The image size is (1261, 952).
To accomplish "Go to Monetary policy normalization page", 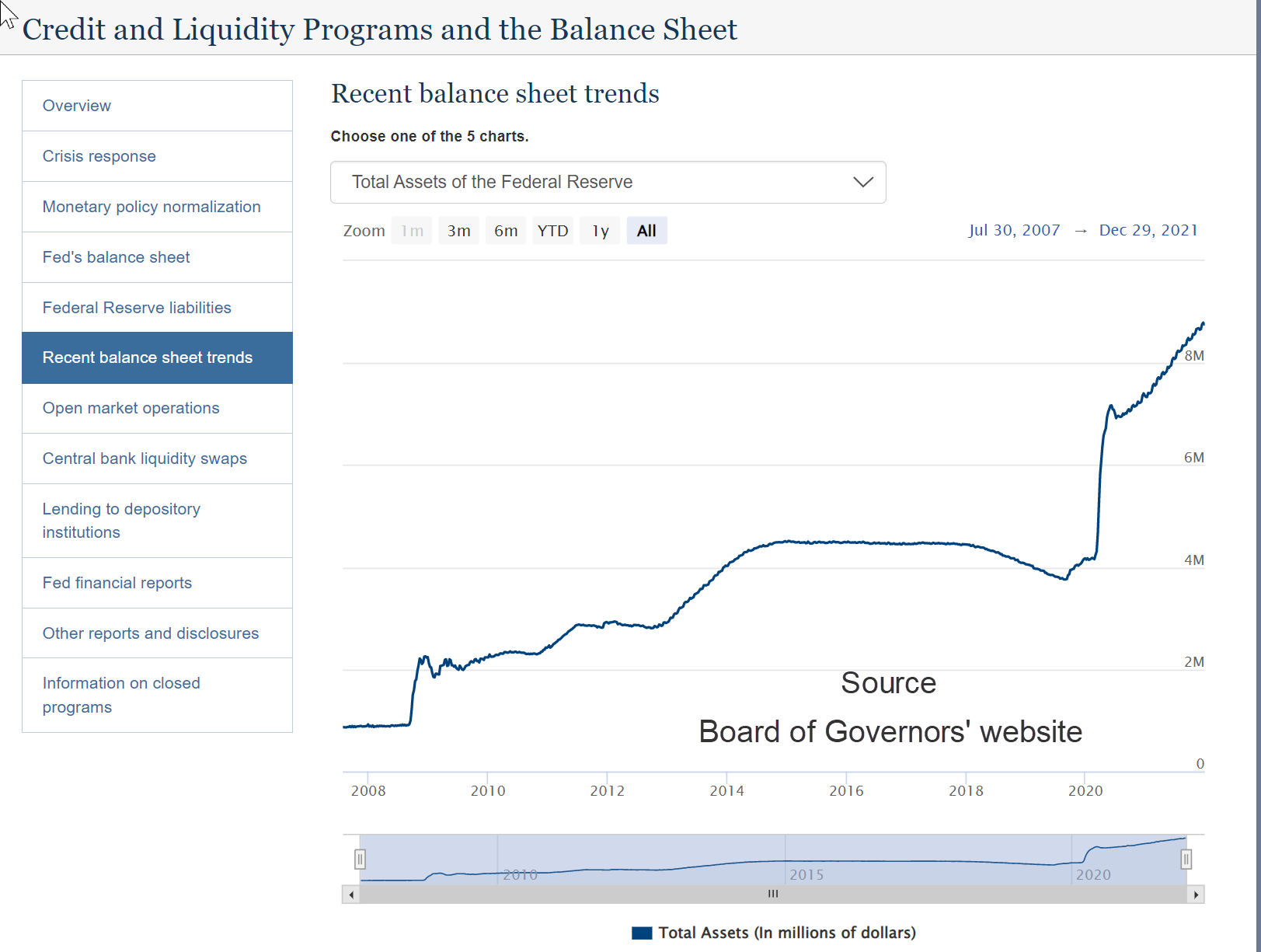I will click(152, 207).
